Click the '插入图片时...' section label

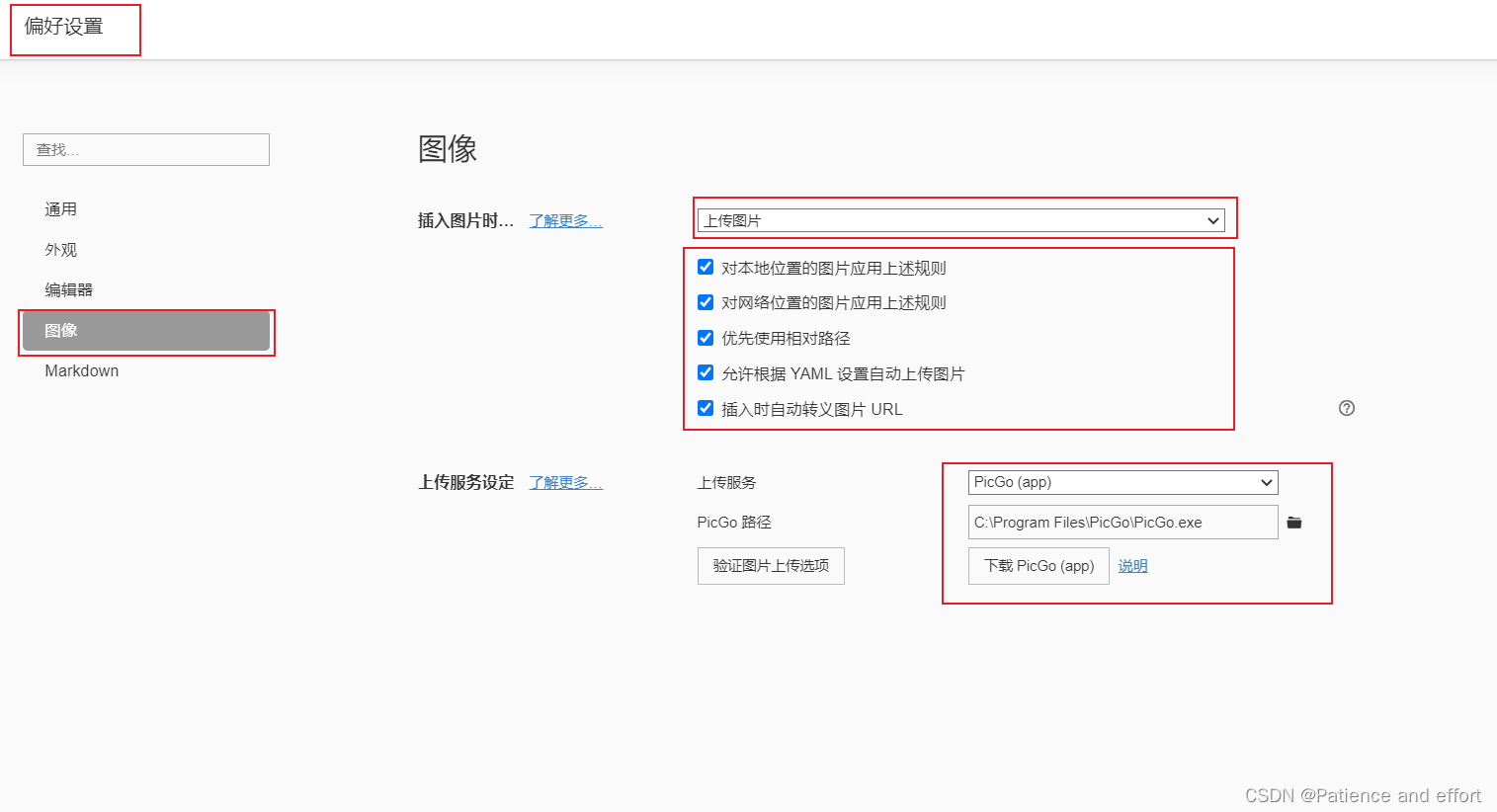(466, 220)
